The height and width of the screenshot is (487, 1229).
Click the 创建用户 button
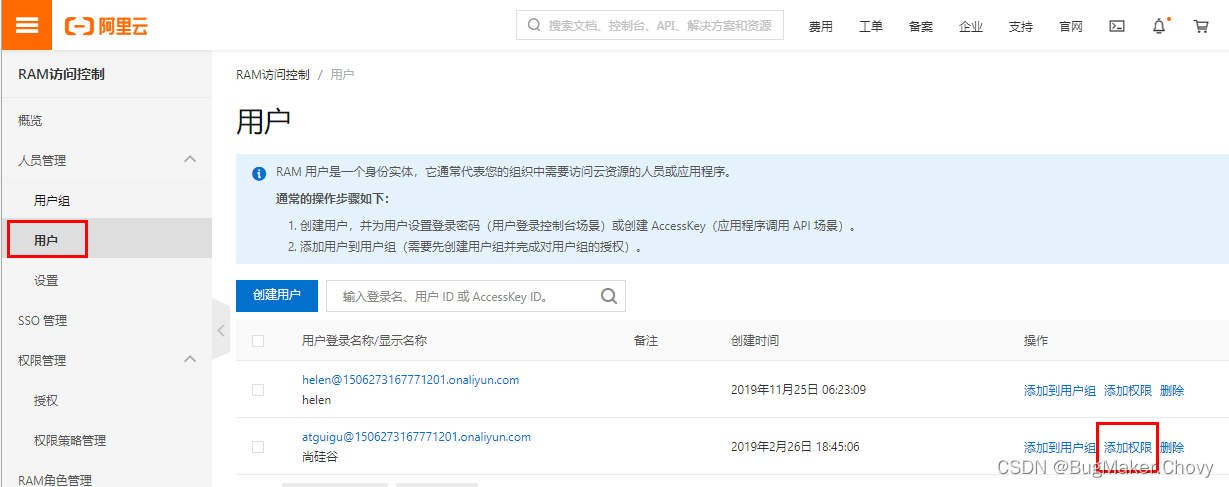click(277, 296)
